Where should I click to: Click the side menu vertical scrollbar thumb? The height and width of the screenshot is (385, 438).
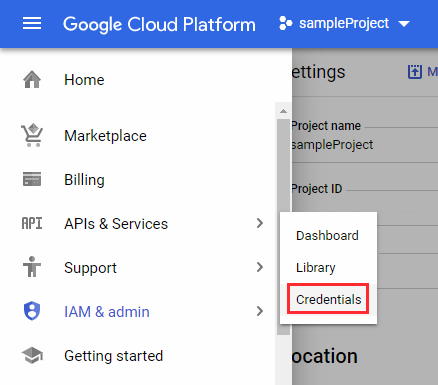click(283, 227)
